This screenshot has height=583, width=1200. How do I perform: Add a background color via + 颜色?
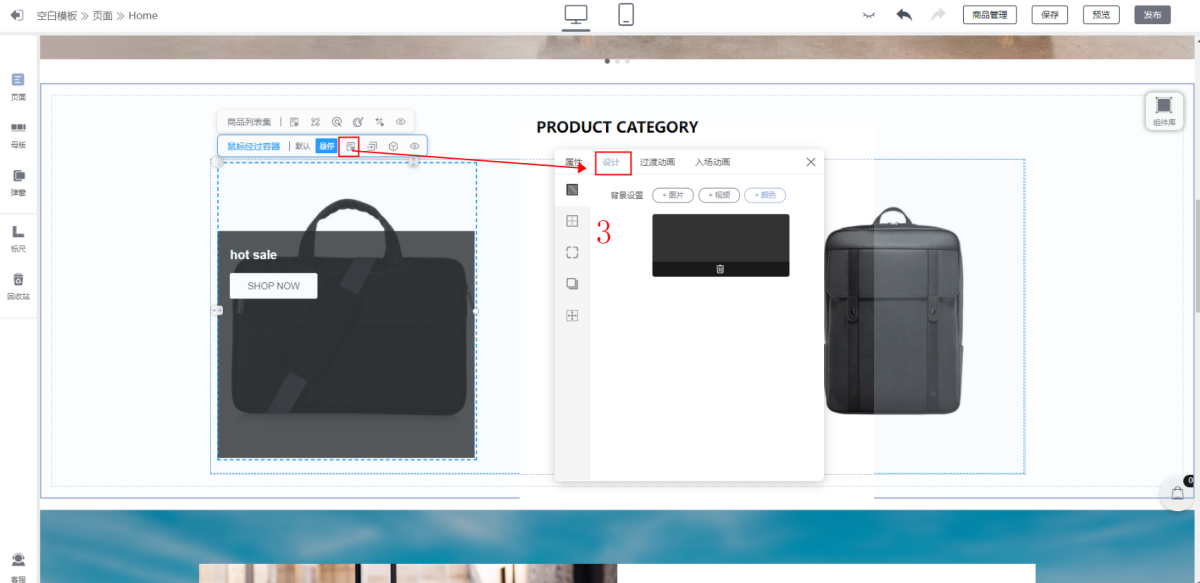[765, 195]
